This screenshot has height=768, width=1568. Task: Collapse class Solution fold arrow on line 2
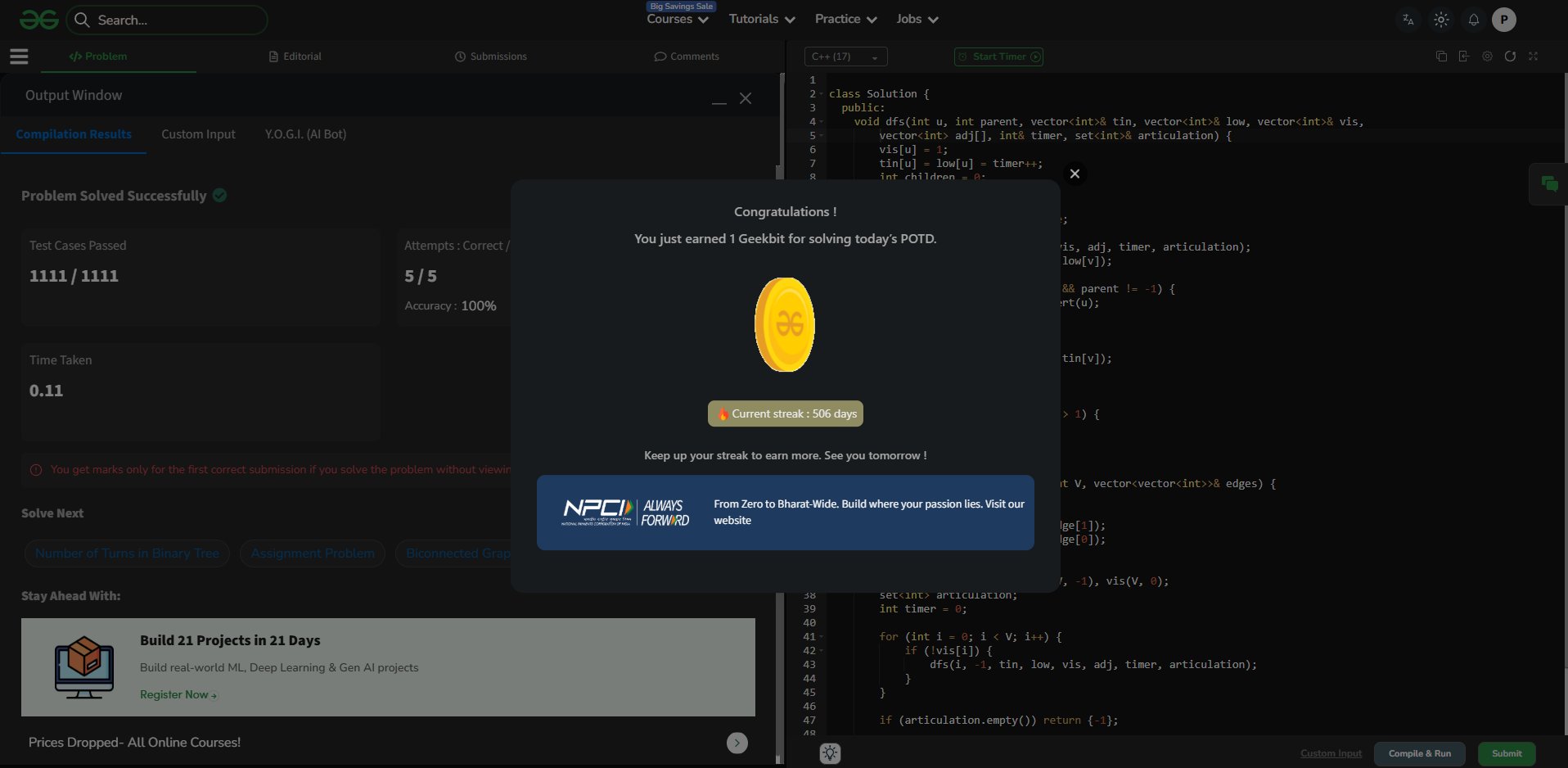821,94
